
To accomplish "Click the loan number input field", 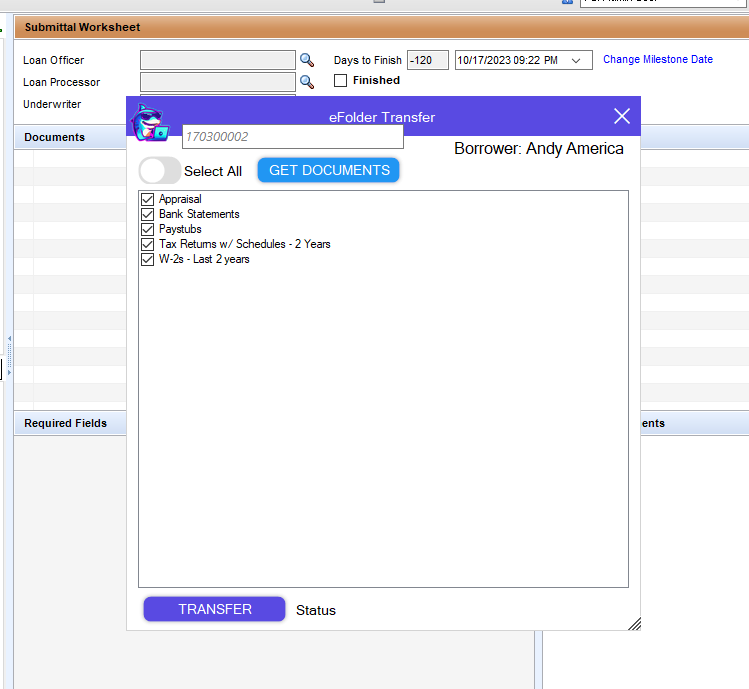I will (x=292, y=137).
